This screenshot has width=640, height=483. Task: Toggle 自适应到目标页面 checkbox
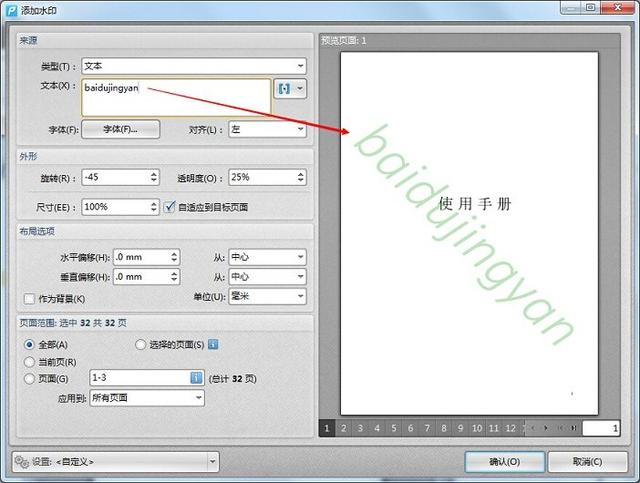click(x=169, y=207)
